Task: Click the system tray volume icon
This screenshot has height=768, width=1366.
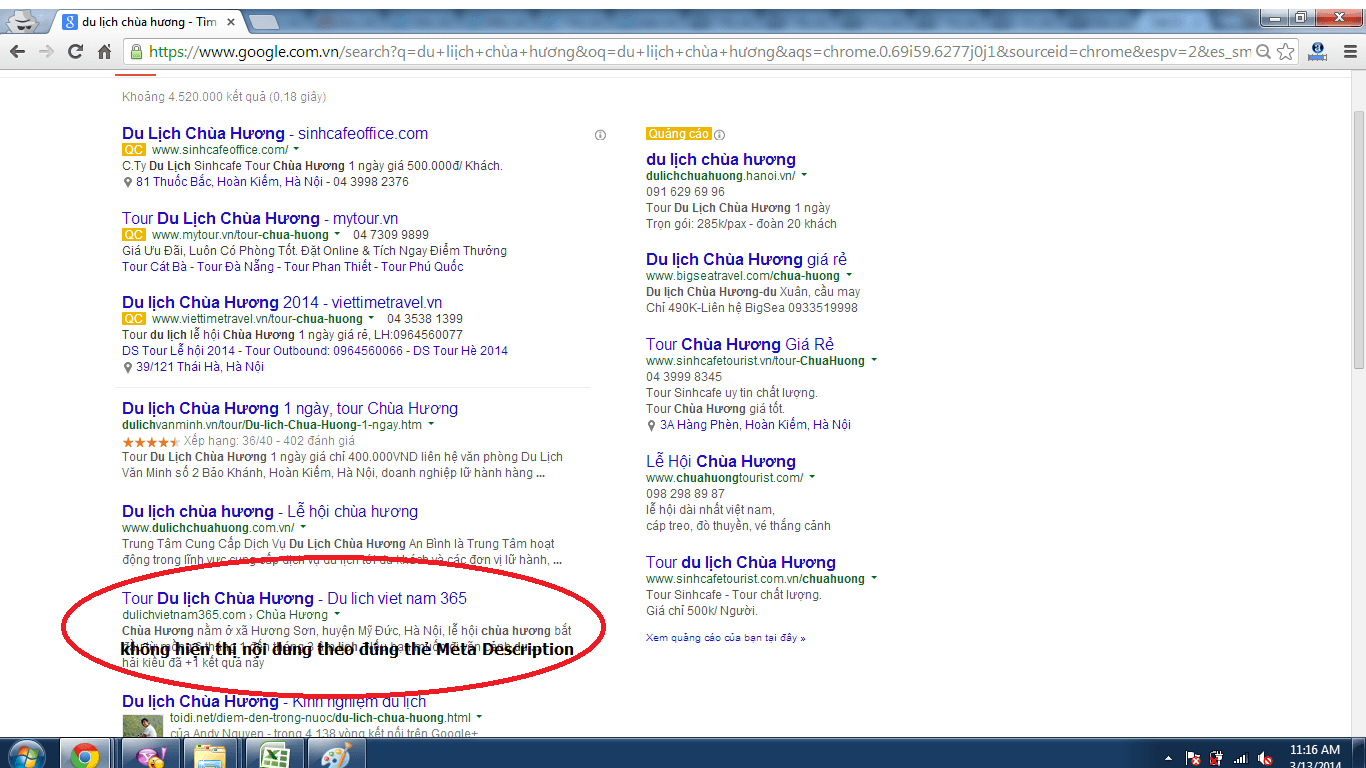Action: (1264, 758)
